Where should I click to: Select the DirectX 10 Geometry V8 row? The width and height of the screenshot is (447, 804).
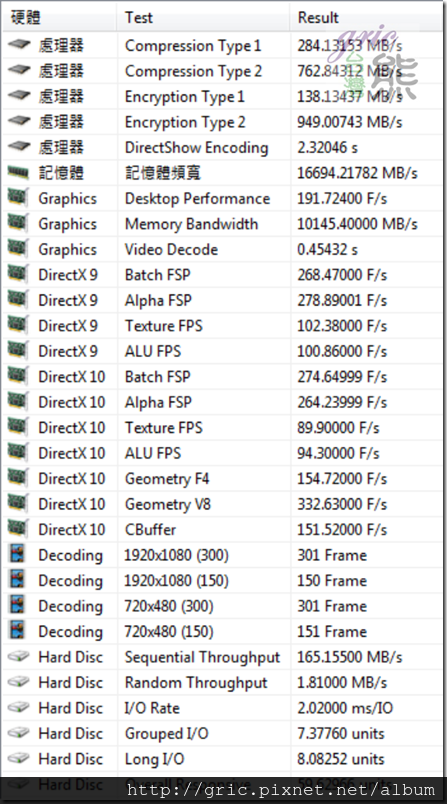222,504
